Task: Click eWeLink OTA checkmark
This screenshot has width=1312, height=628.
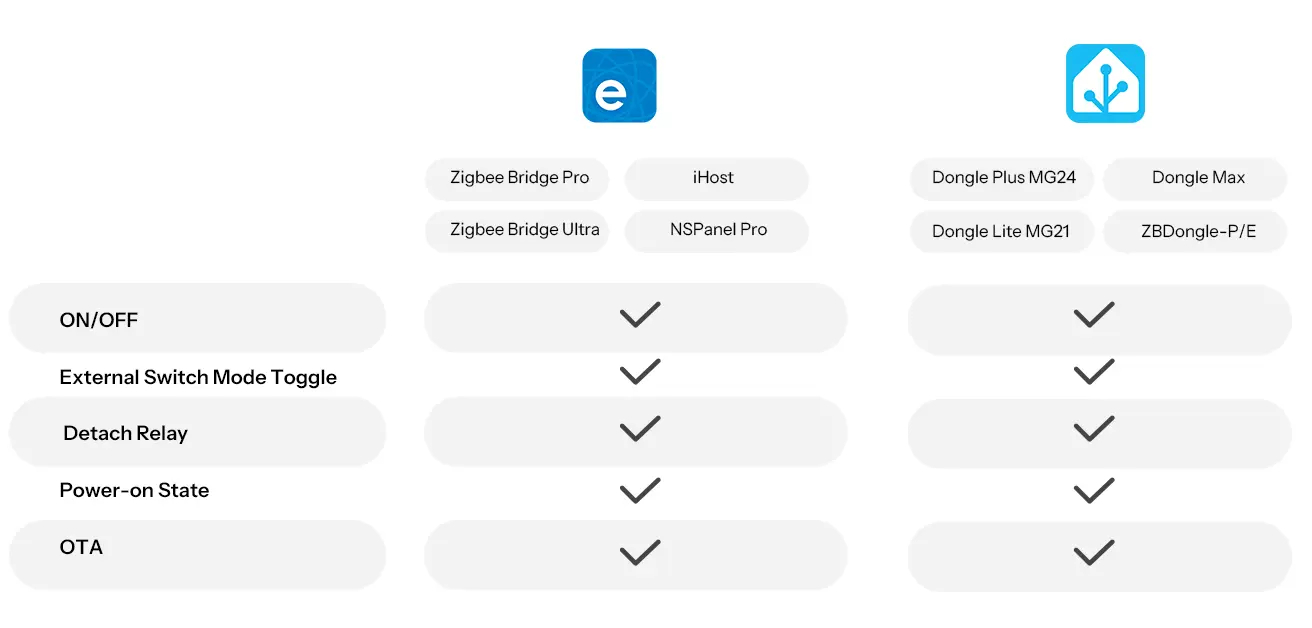Action: pos(640,553)
